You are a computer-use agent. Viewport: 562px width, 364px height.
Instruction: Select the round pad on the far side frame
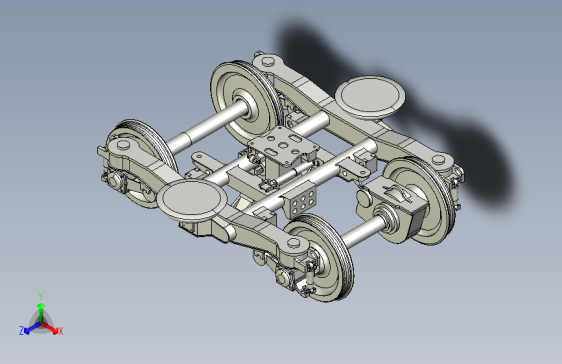[370, 96]
